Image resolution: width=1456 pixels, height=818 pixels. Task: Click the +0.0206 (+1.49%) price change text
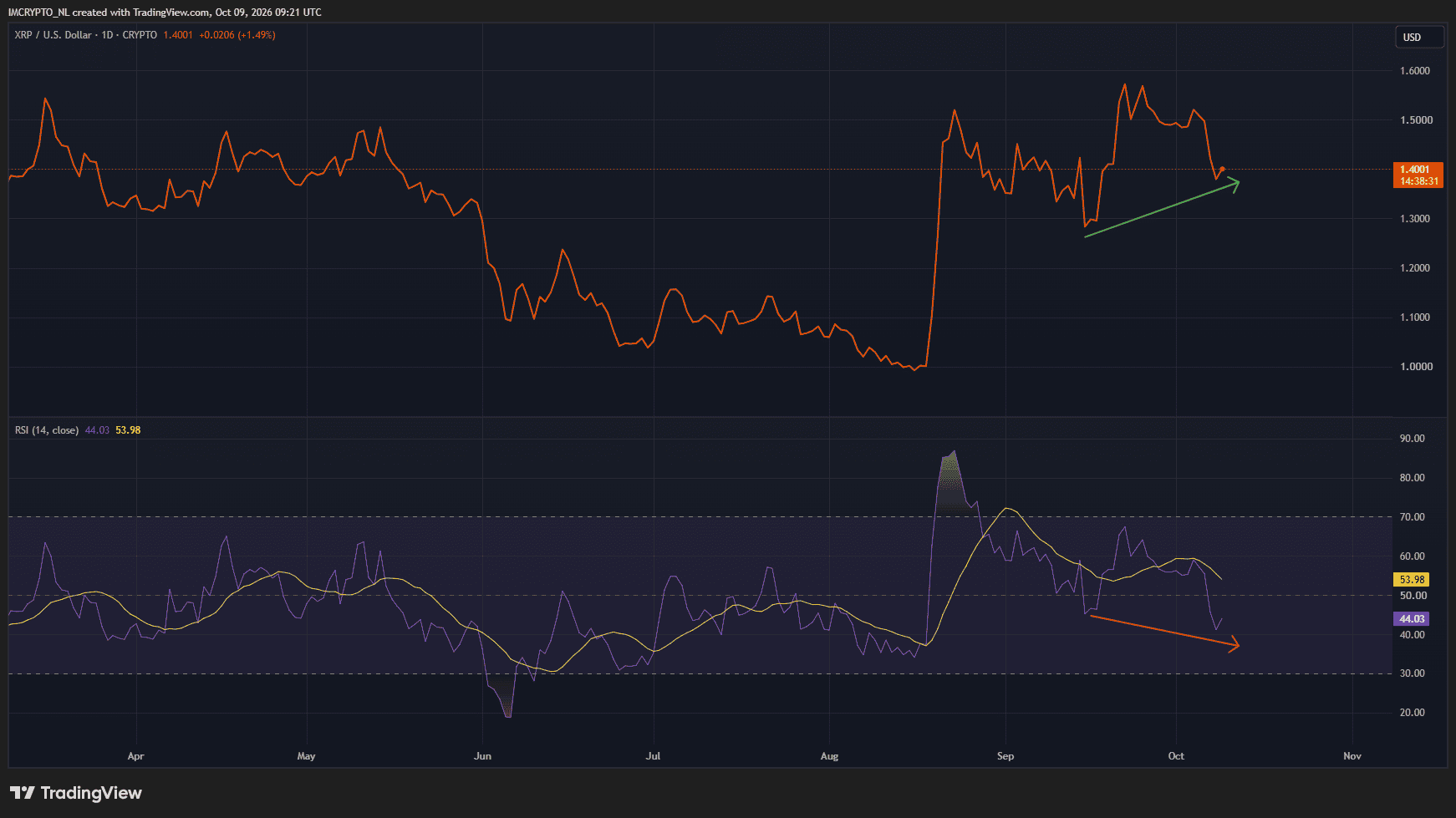tap(237, 35)
